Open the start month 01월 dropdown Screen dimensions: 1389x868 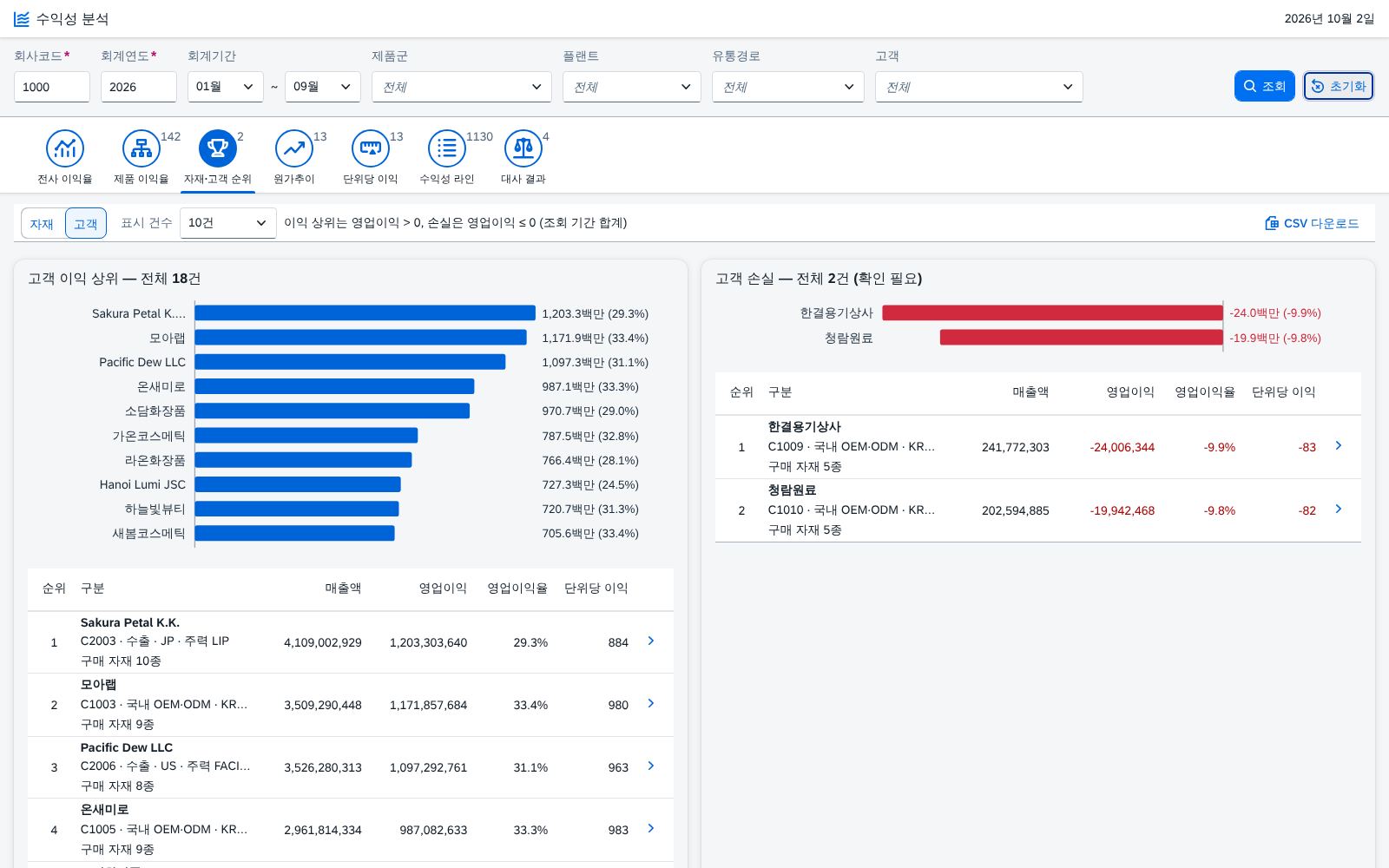pyautogui.click(x=226, y=87)
